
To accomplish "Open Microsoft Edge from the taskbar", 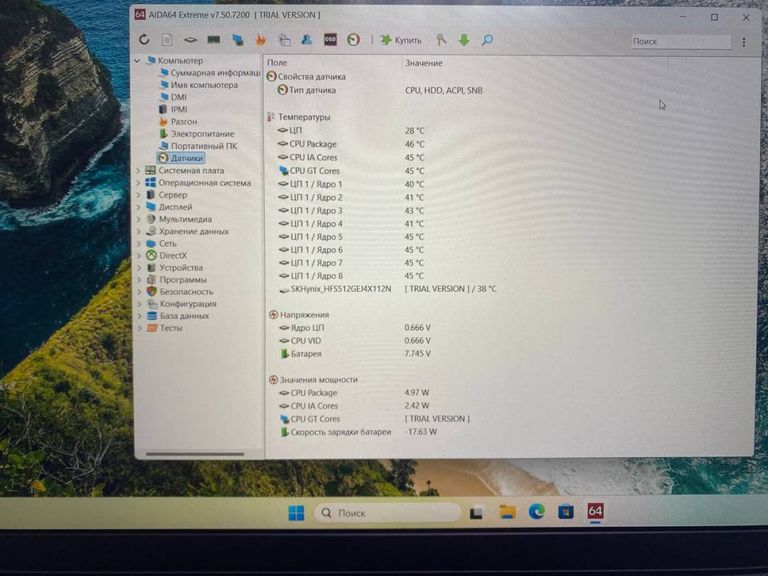I will tap(537, 512).
